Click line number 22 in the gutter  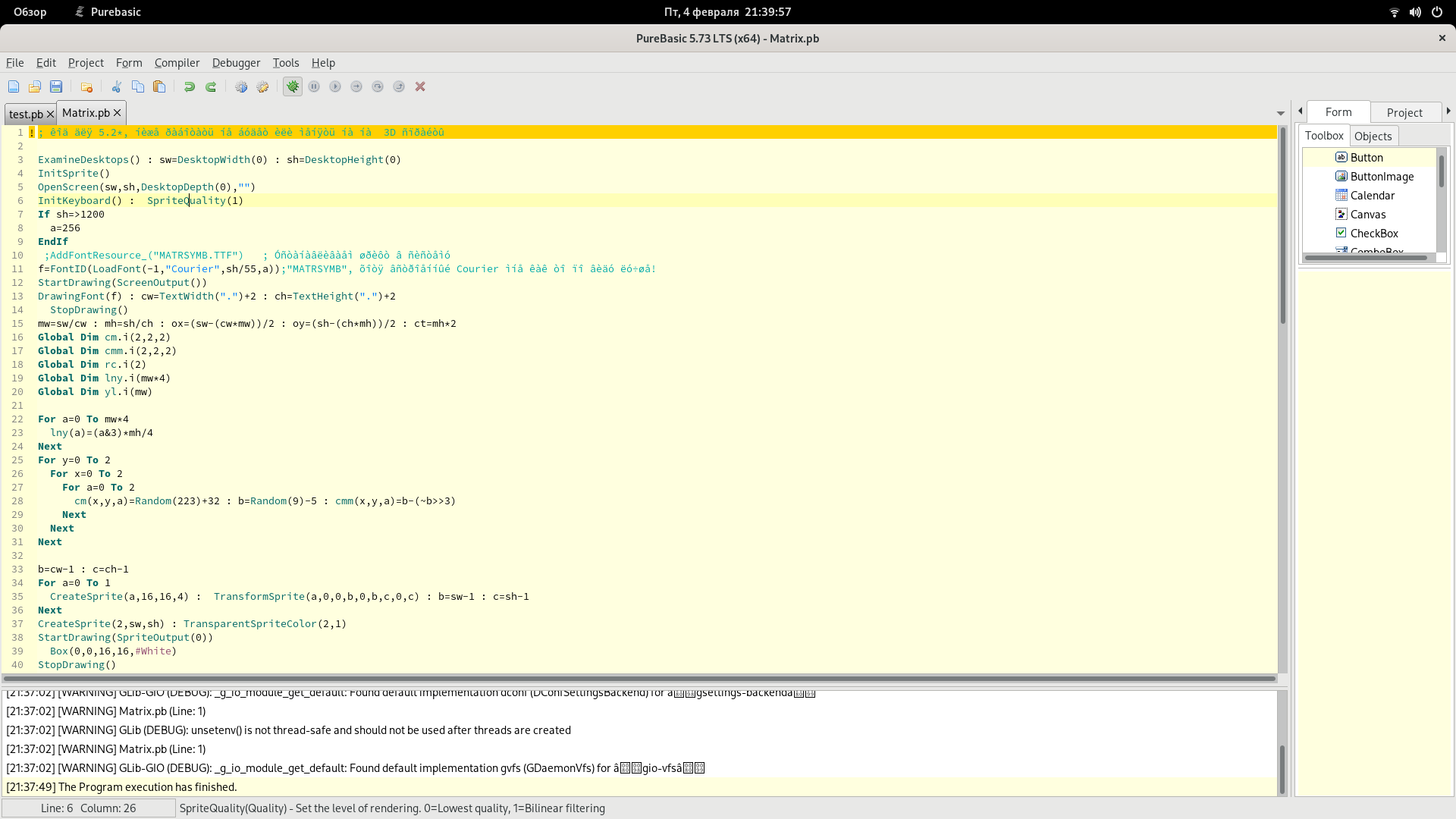[x=17, y=419]
